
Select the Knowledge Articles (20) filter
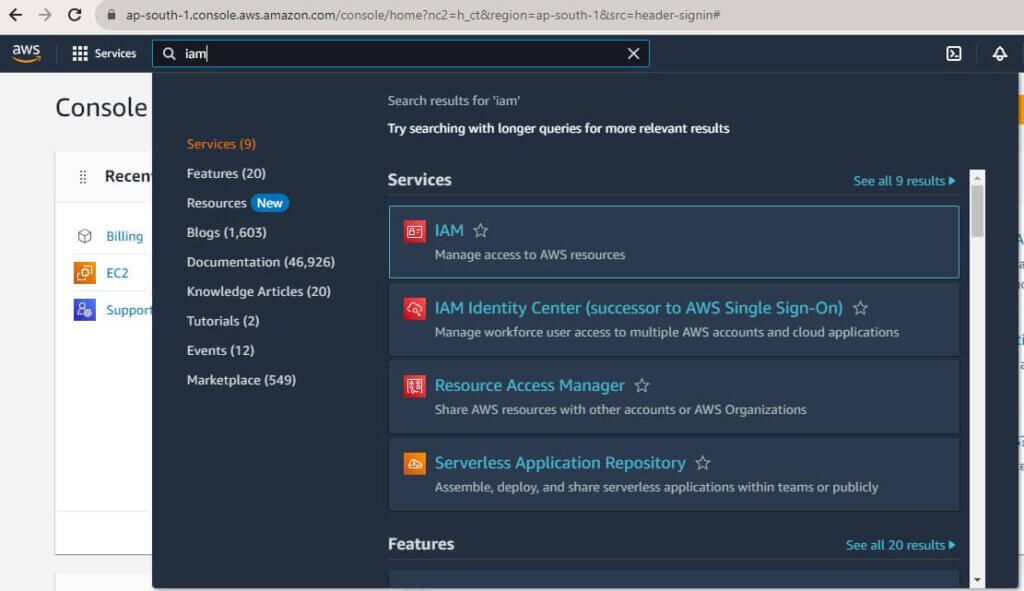[259, 291]
